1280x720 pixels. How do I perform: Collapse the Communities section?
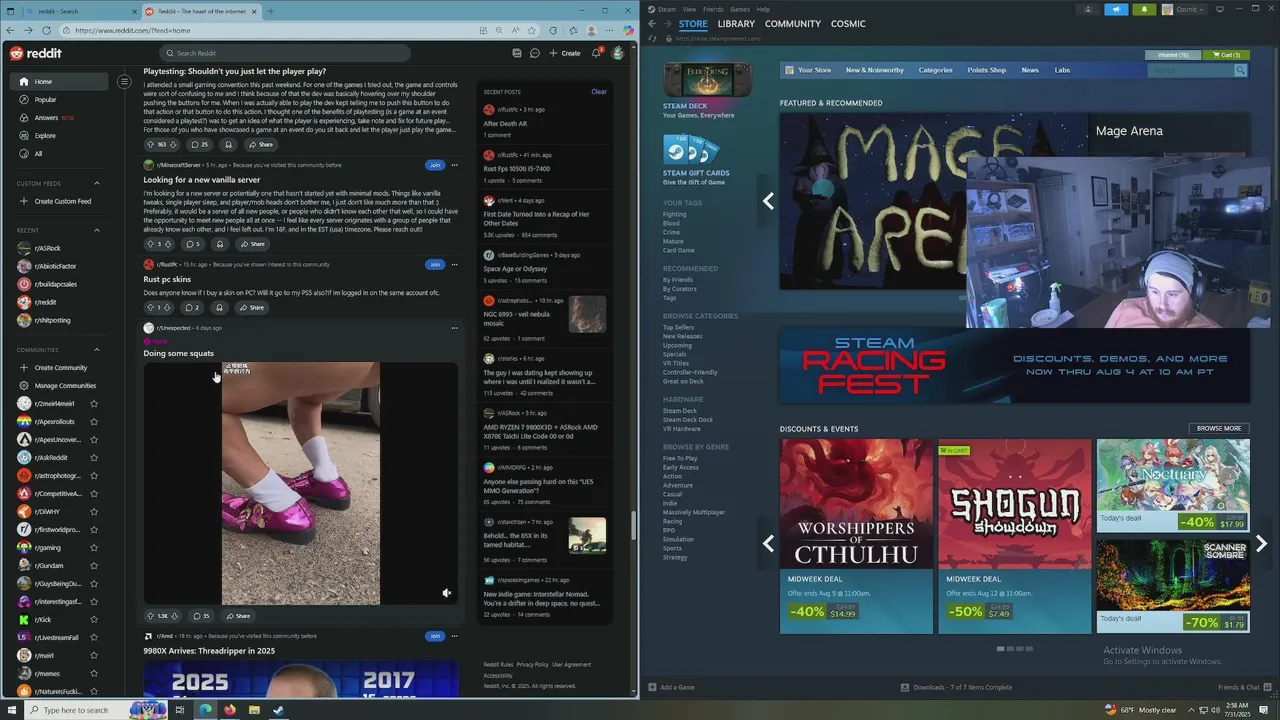pos(97,350)
